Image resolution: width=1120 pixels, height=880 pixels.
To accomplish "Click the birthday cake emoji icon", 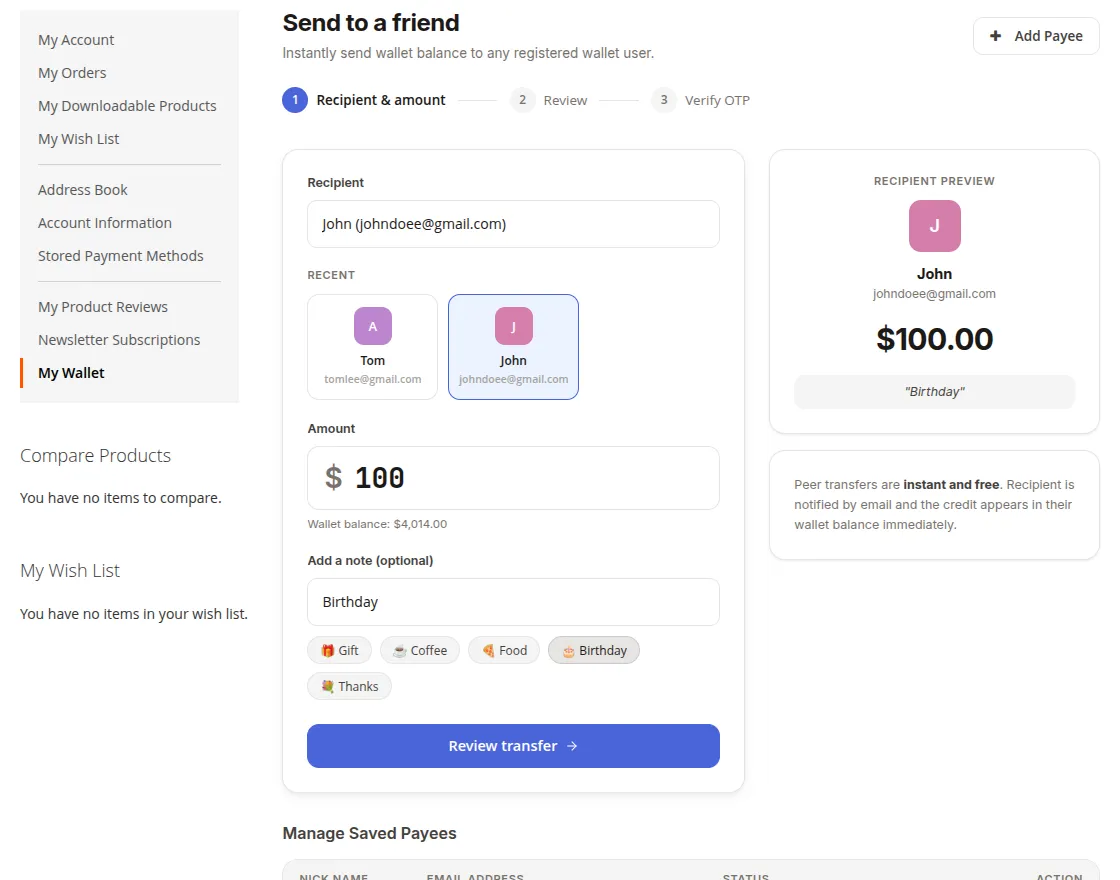I will tap(569, 651).
